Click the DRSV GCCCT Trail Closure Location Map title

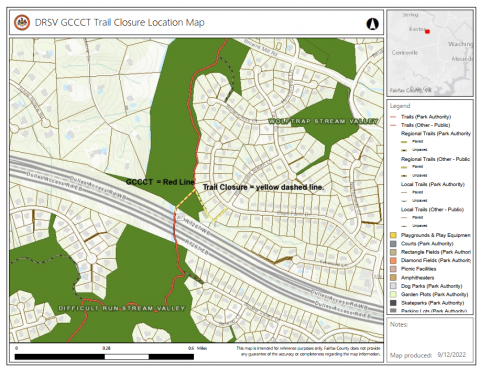coord(120,23)
